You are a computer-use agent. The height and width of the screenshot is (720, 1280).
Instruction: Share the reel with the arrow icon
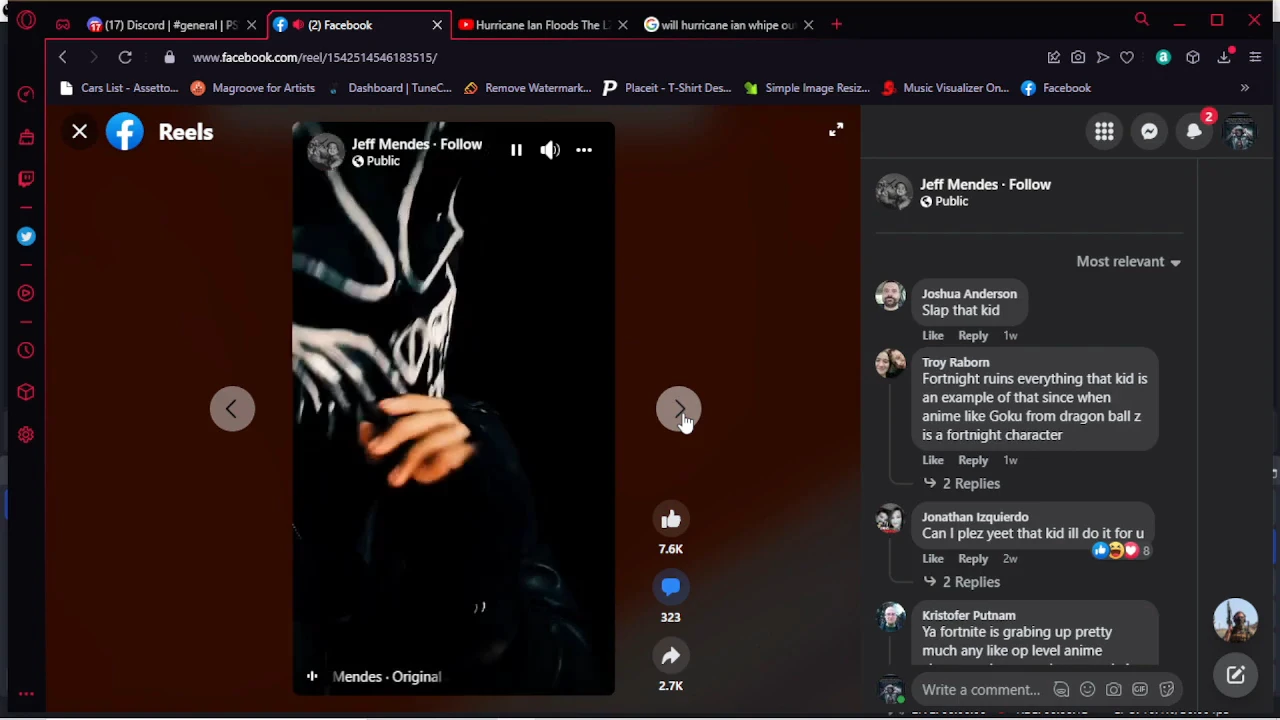click(670, 656)
